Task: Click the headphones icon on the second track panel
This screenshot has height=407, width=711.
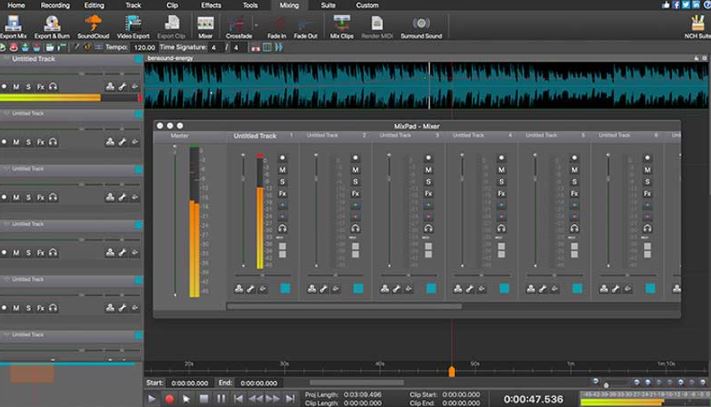Action: pyautogui.click(x=53, y=142)
